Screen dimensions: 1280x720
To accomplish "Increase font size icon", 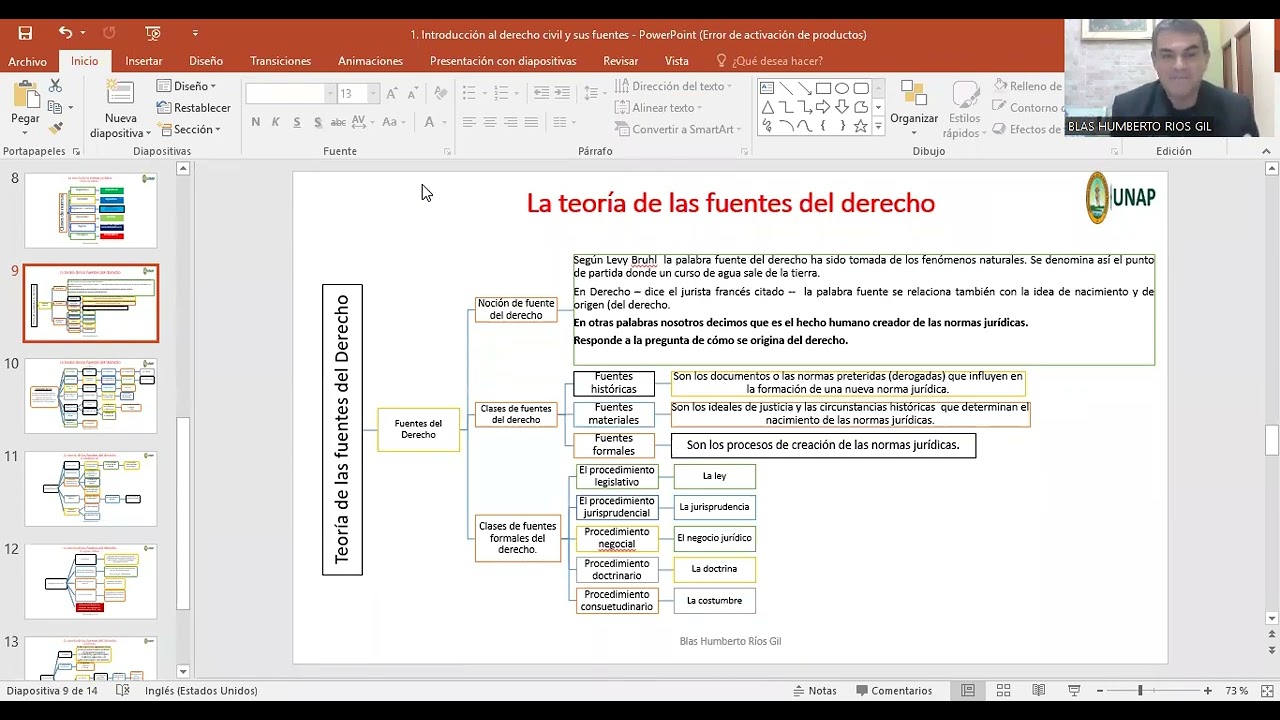I will pyautogui.click(x=393, y=93).
